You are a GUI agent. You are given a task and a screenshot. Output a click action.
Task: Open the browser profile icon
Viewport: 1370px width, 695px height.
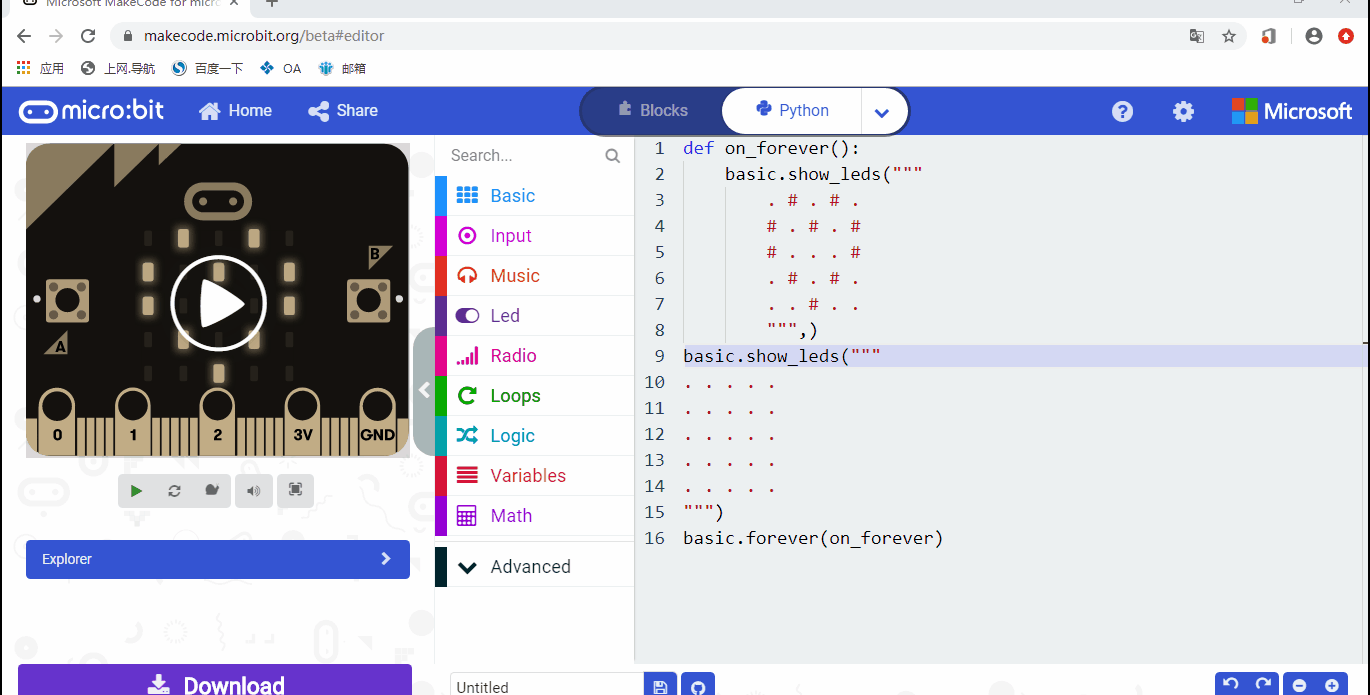click(x=1314, y=36)
